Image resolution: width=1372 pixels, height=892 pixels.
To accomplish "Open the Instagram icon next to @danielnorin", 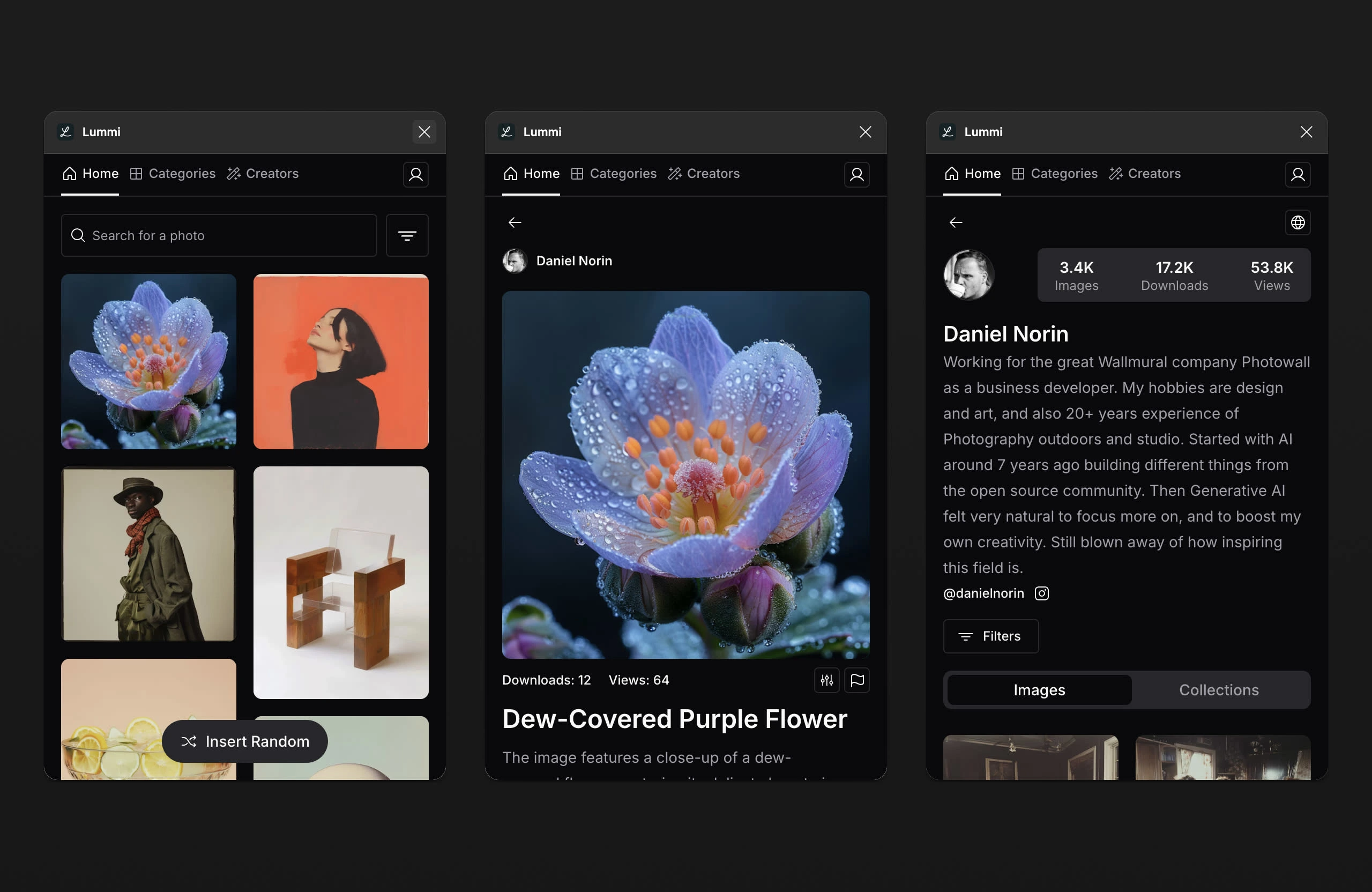I will (1042, 593).
